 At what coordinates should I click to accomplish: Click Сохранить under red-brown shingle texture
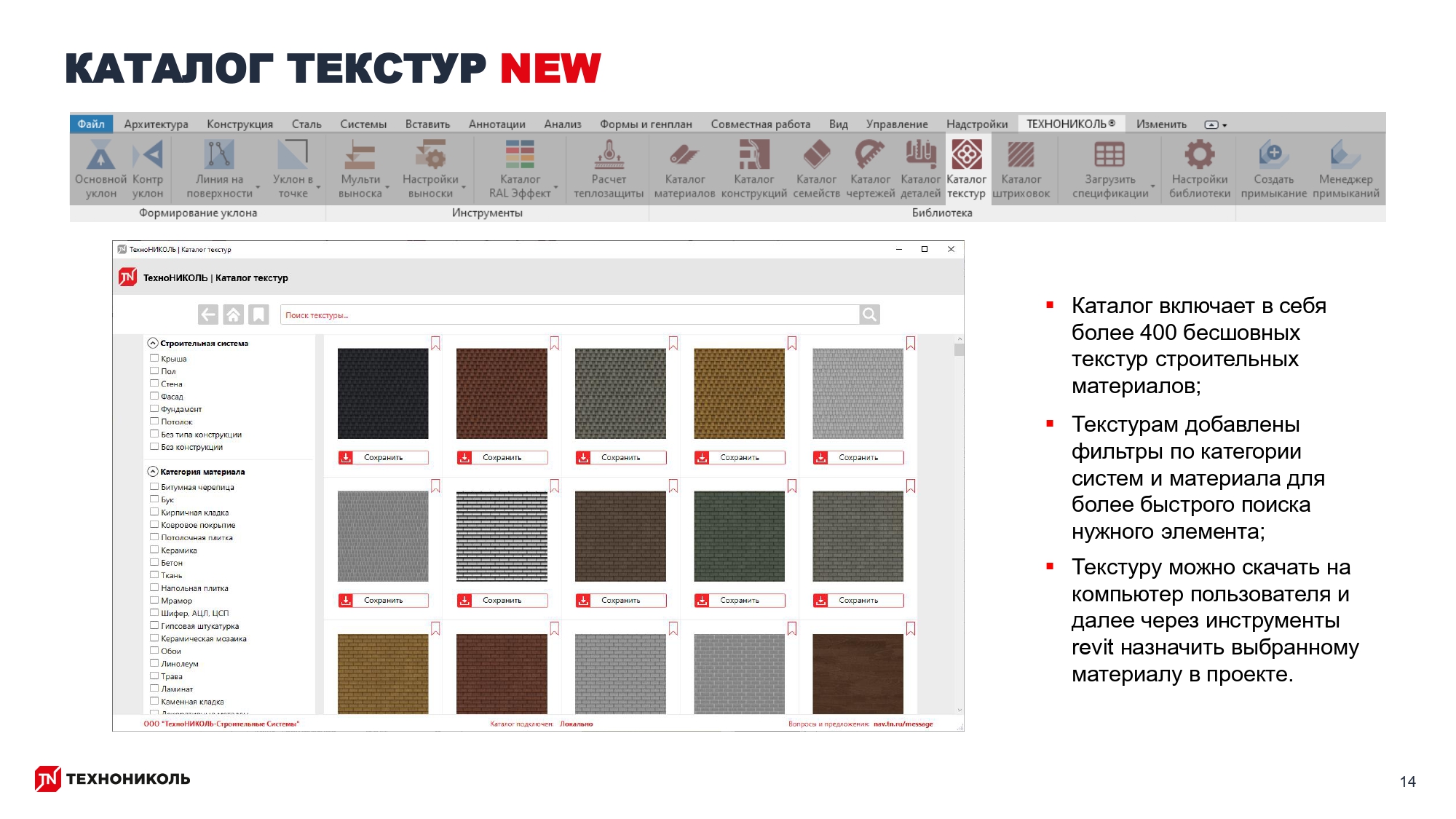pos(502,457)
